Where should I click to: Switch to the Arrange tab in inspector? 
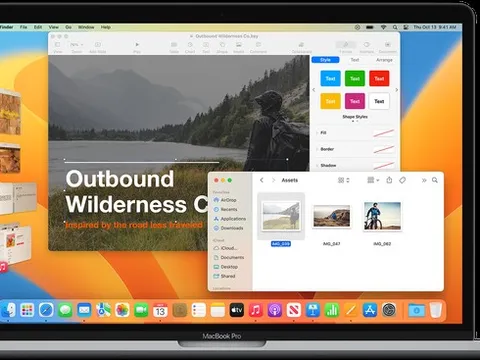[384, 60]
